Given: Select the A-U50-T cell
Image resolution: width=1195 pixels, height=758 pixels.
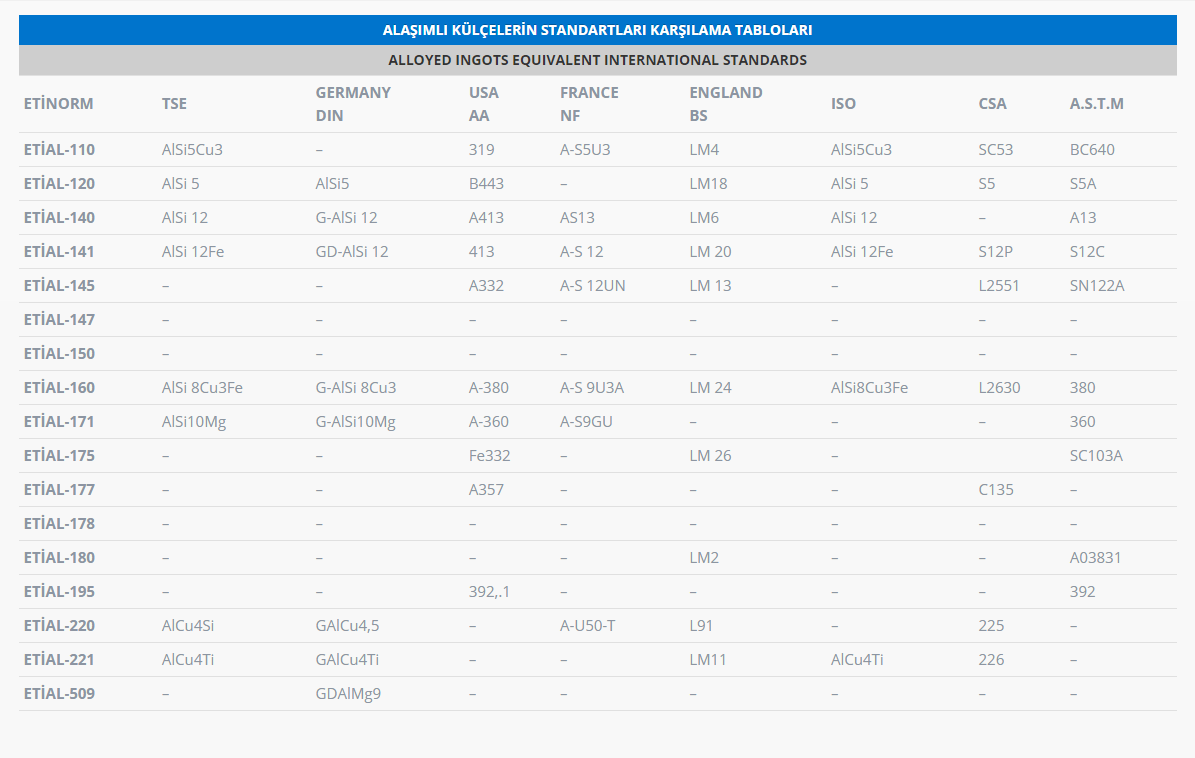Looking at the screenshot, I should tap(587, 626).
